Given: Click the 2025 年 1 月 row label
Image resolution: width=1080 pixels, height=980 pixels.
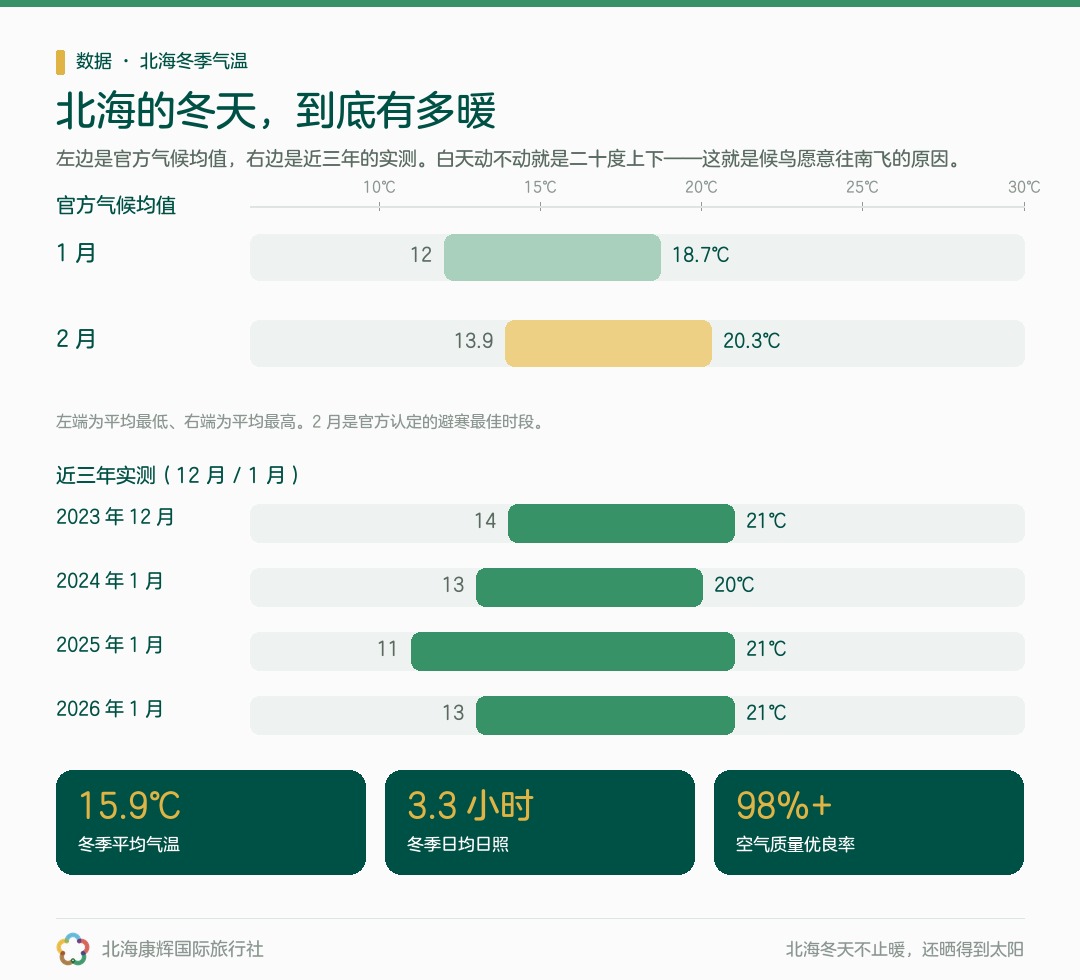Looking at the screenshot, I should (110, 645).
